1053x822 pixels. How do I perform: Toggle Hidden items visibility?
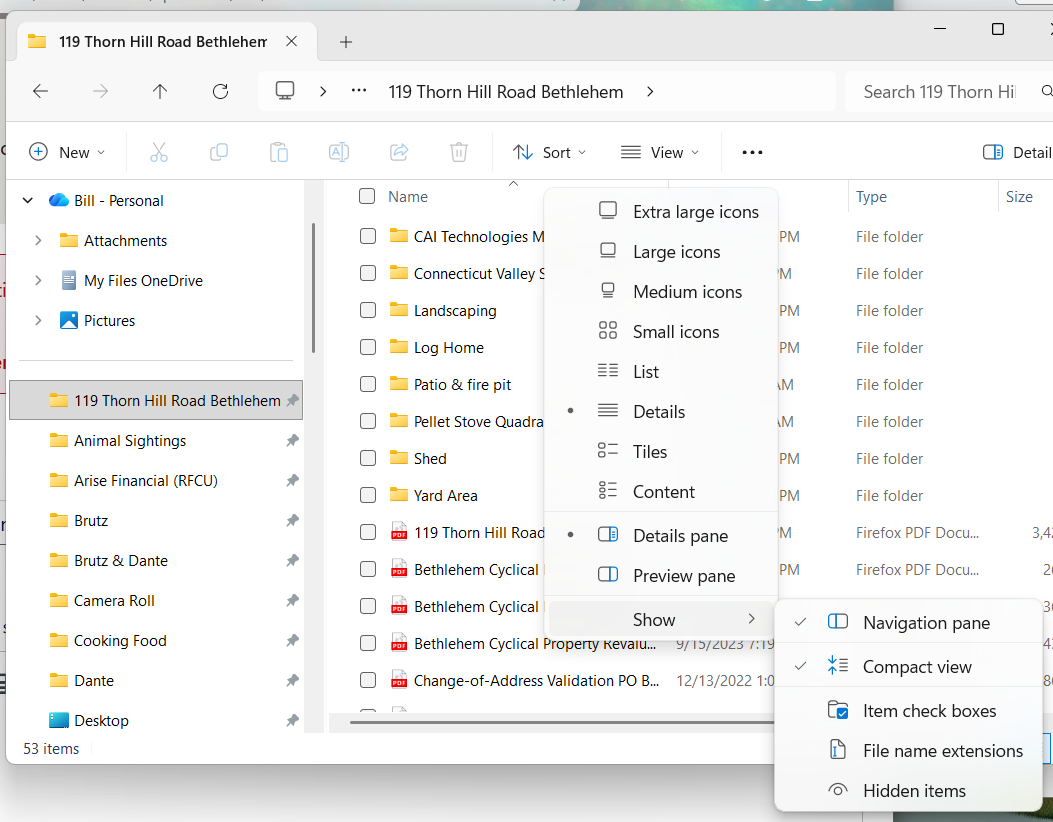click(909, 790)
